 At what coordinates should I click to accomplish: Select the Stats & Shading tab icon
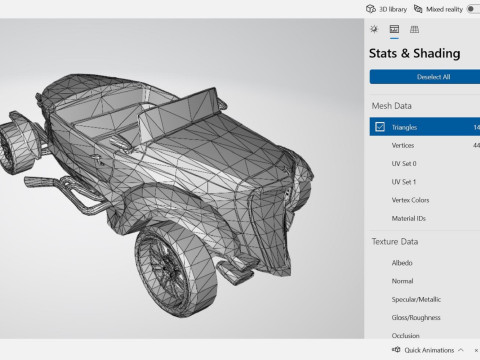(x=394, y=29)
